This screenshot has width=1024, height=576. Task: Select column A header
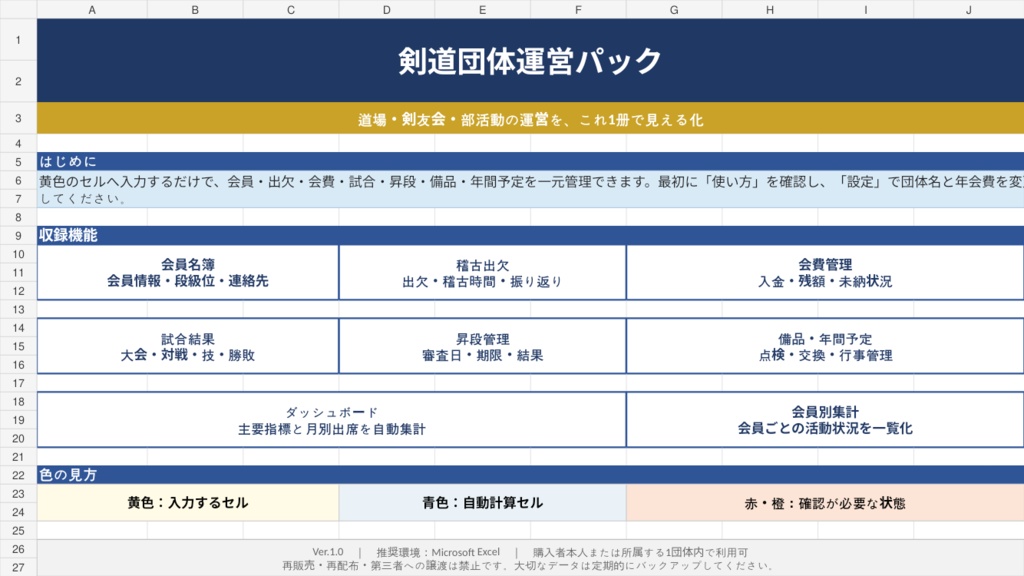point(92,9)
